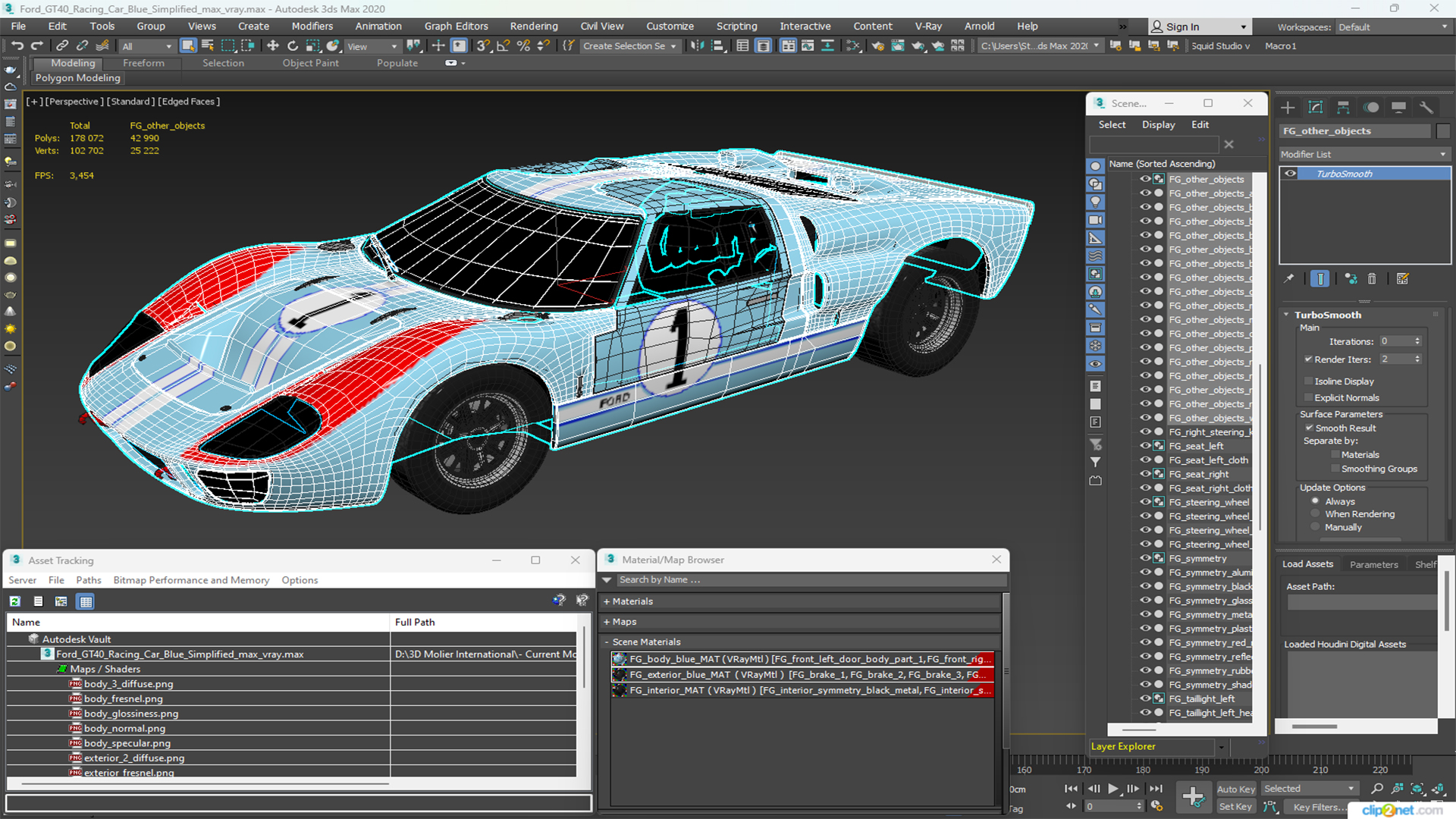
Task: Select When Rendering update option
Action: tap(1315, 514)
